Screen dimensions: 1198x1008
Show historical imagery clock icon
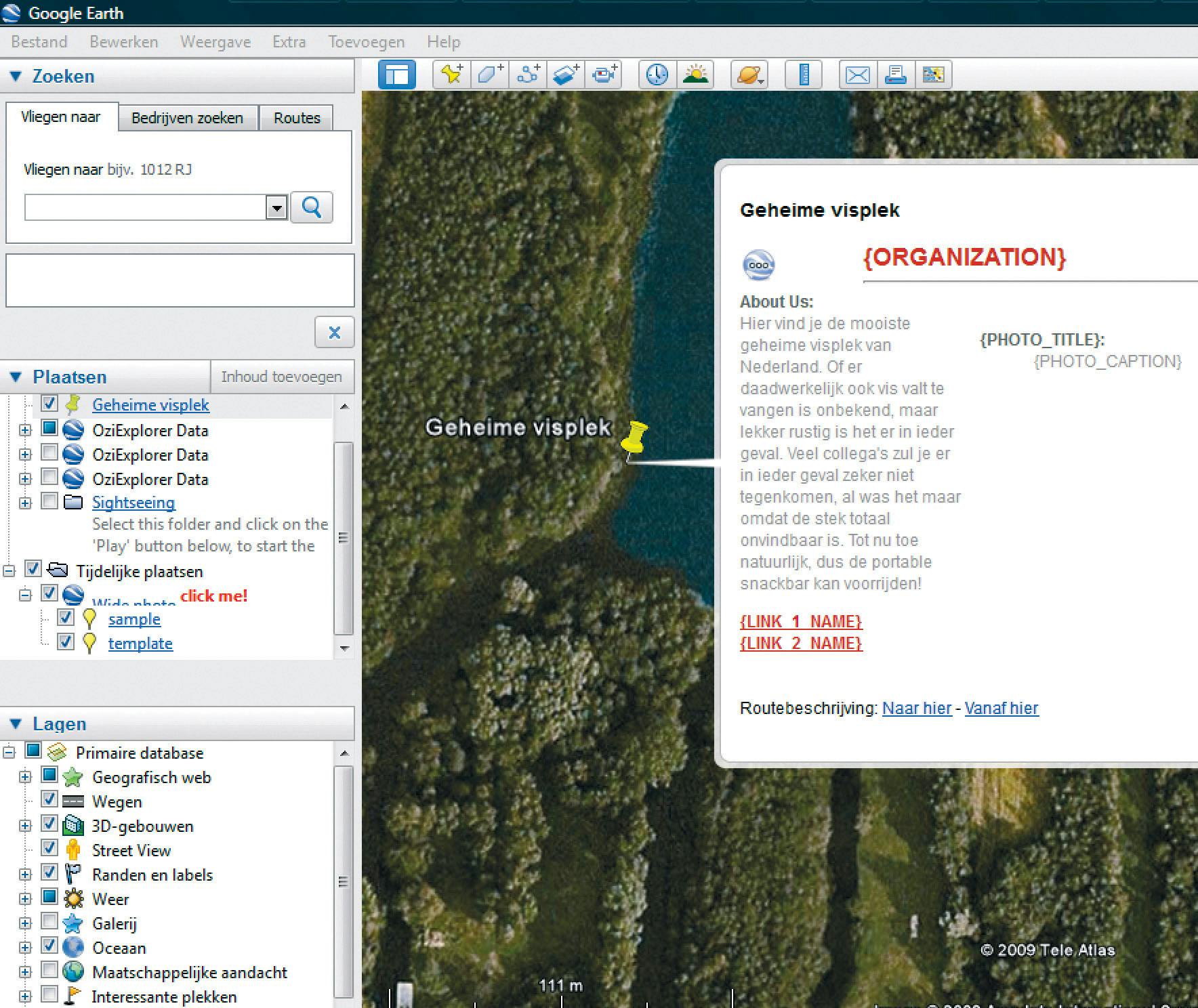[657, 75]
